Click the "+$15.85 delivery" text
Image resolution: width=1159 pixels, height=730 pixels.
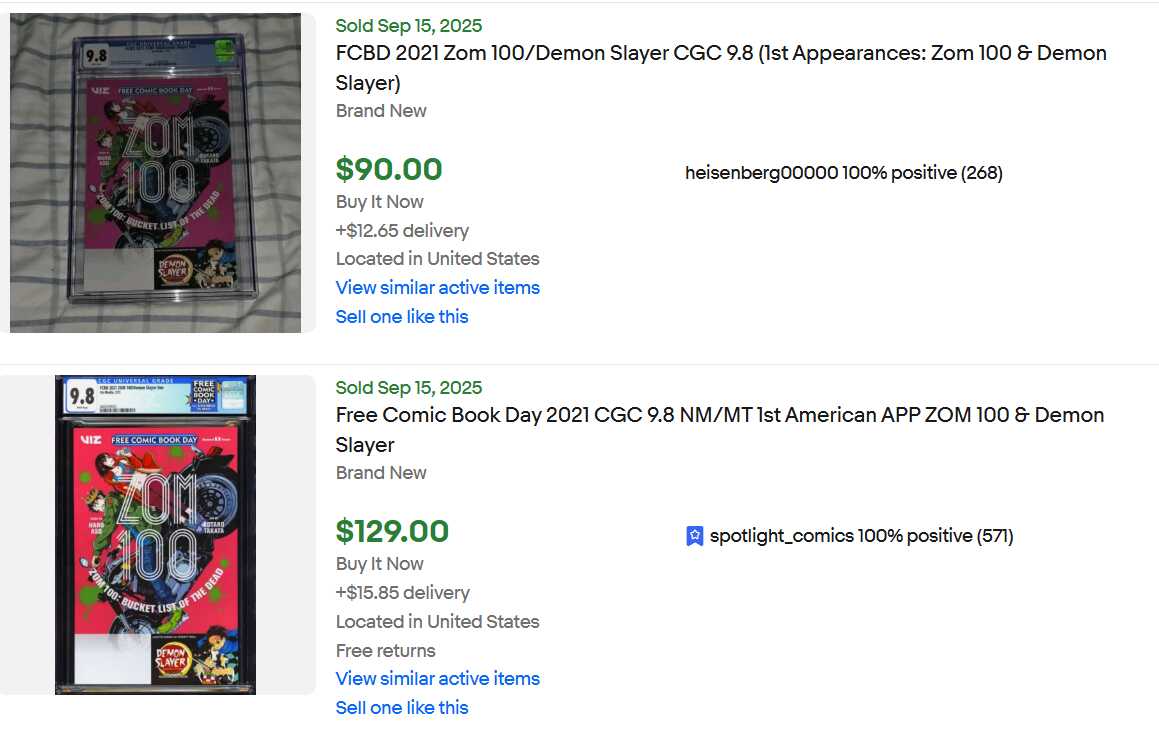[x=402, y=593]
